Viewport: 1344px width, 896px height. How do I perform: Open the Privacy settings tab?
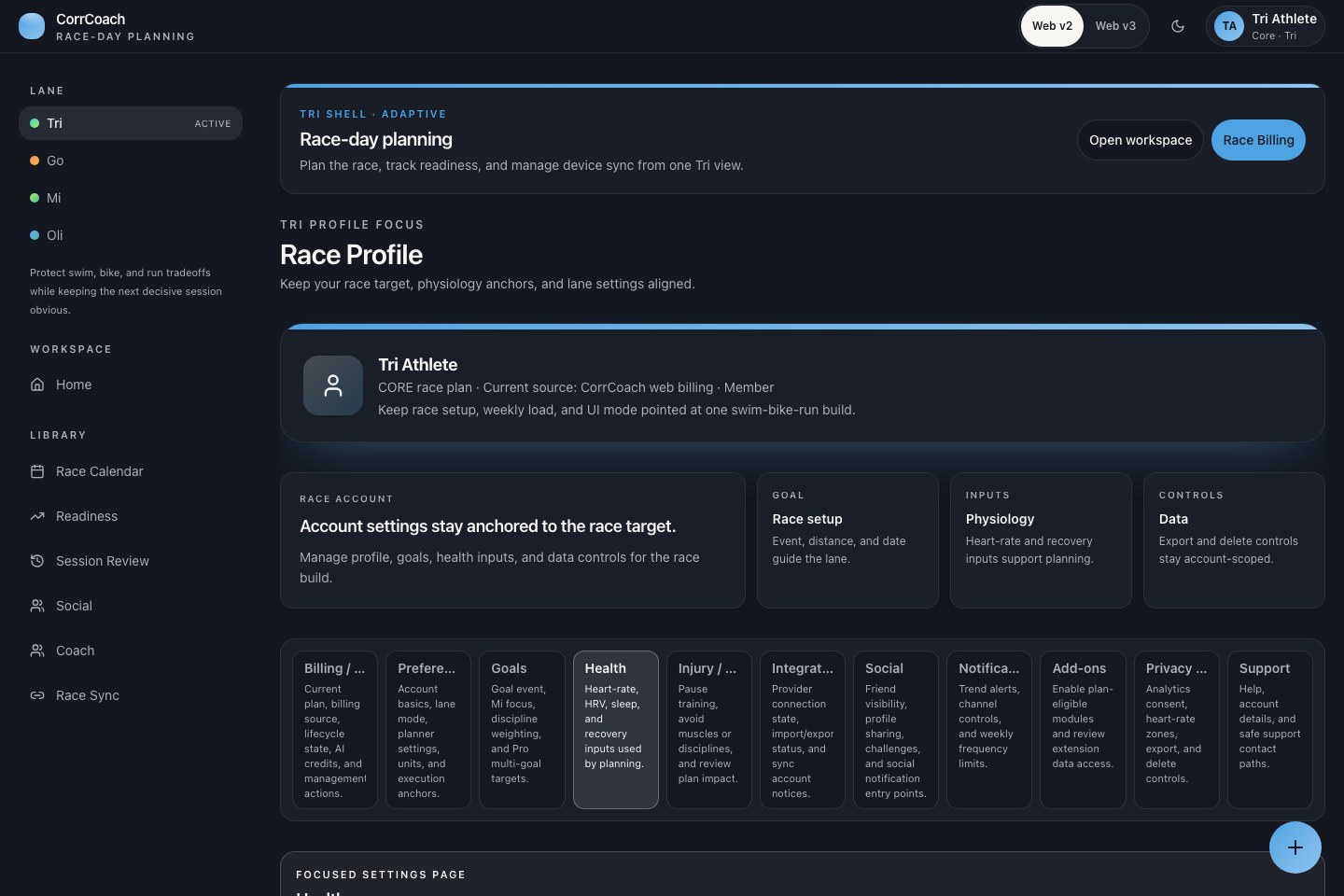tap(1177, 730)
